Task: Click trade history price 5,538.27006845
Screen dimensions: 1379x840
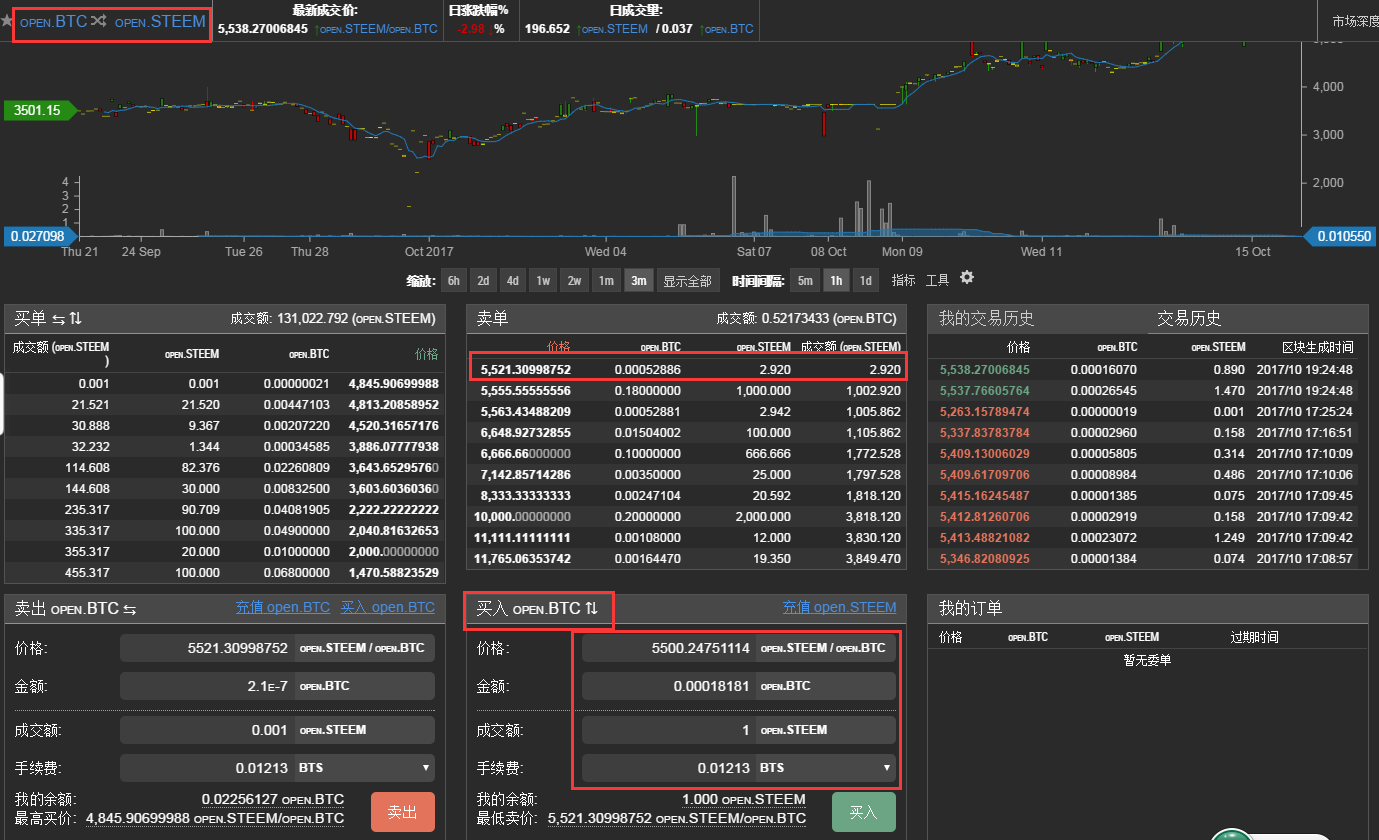Action: (985, 369)
